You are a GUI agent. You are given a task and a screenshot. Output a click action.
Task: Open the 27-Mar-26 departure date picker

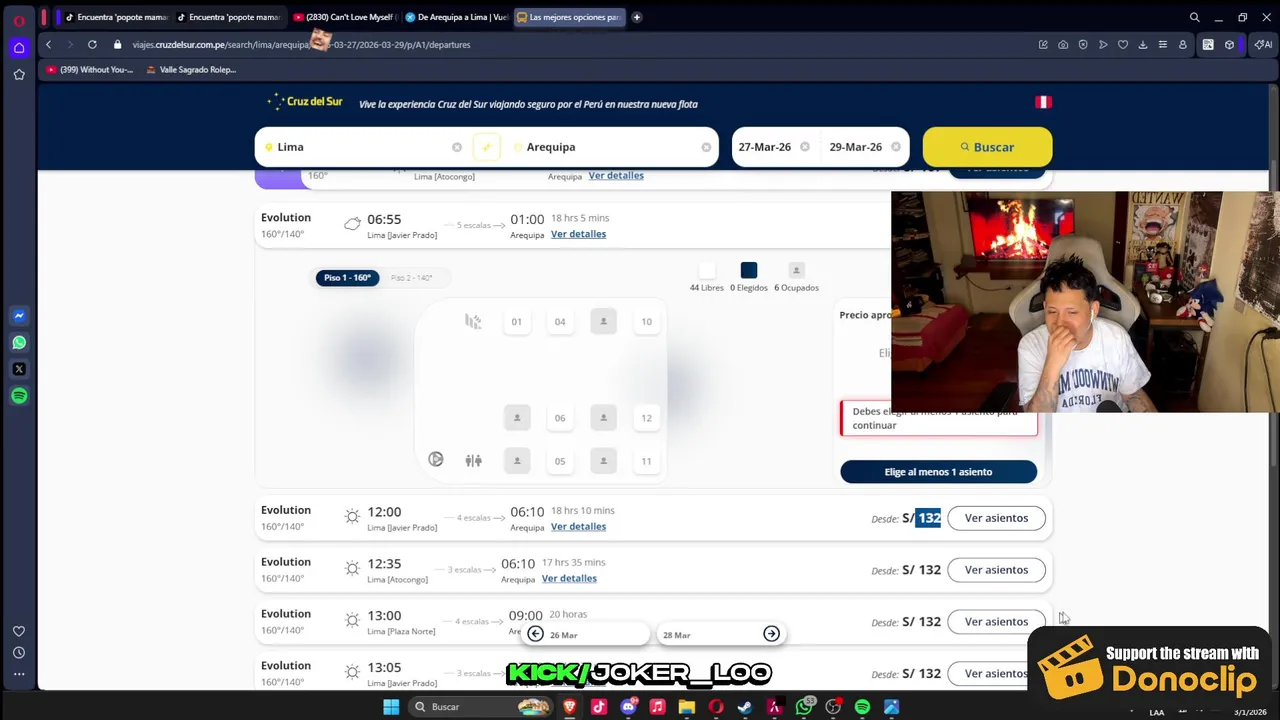(765, 147)
